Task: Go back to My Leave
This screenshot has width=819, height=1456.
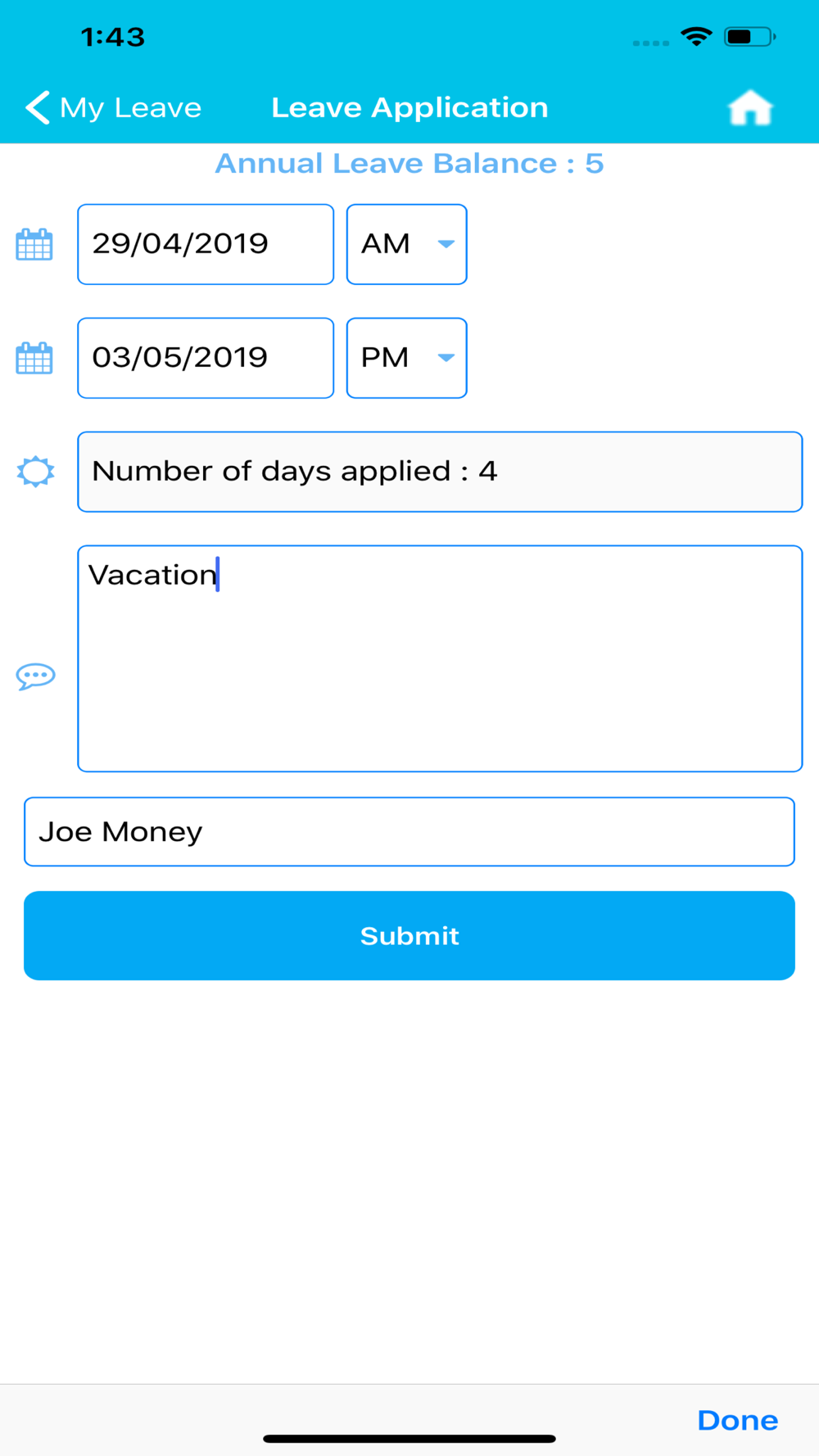Action: [x=131, y=107]
